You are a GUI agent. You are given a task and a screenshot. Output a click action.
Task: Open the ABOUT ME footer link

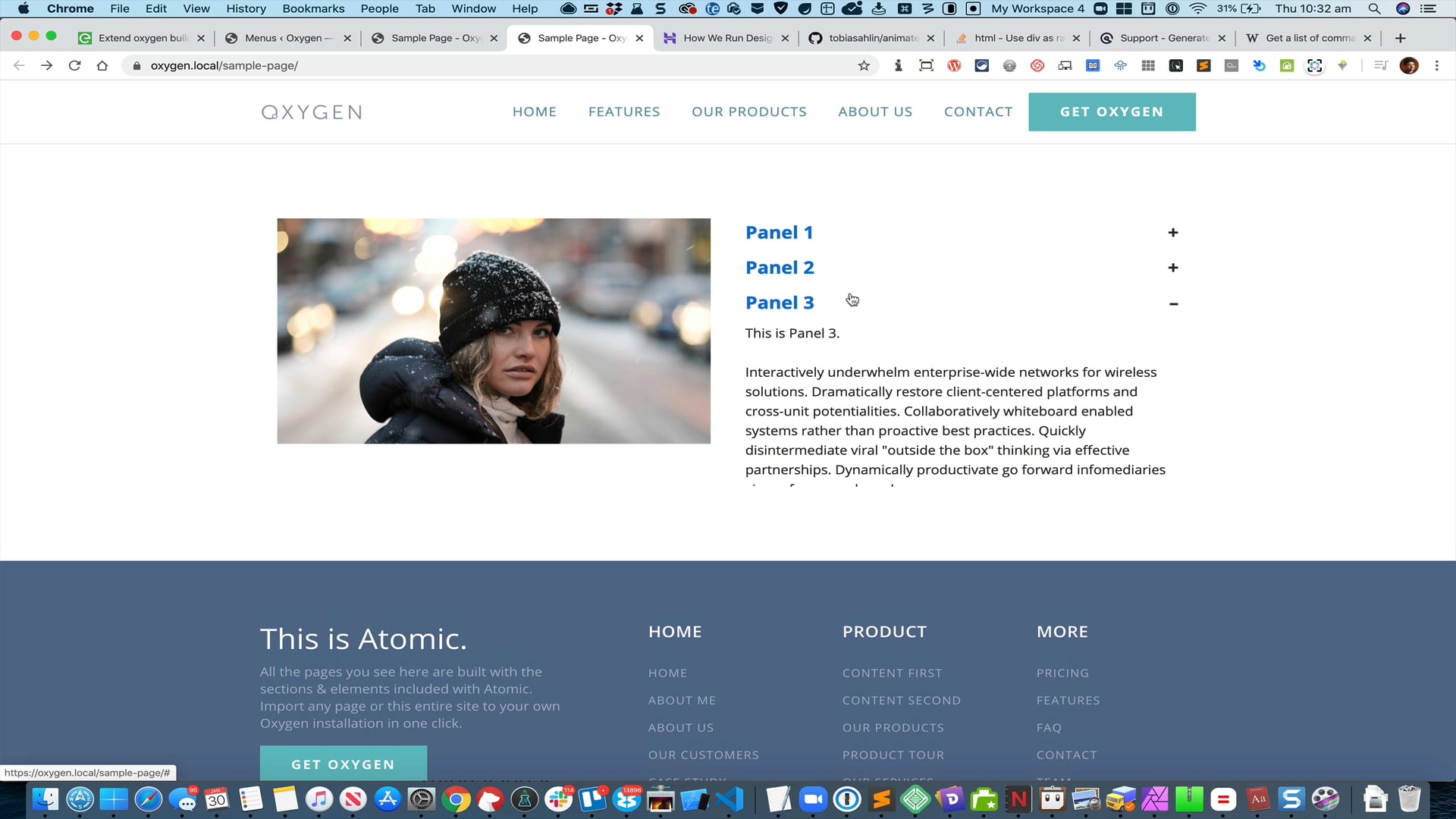(682, 700)
